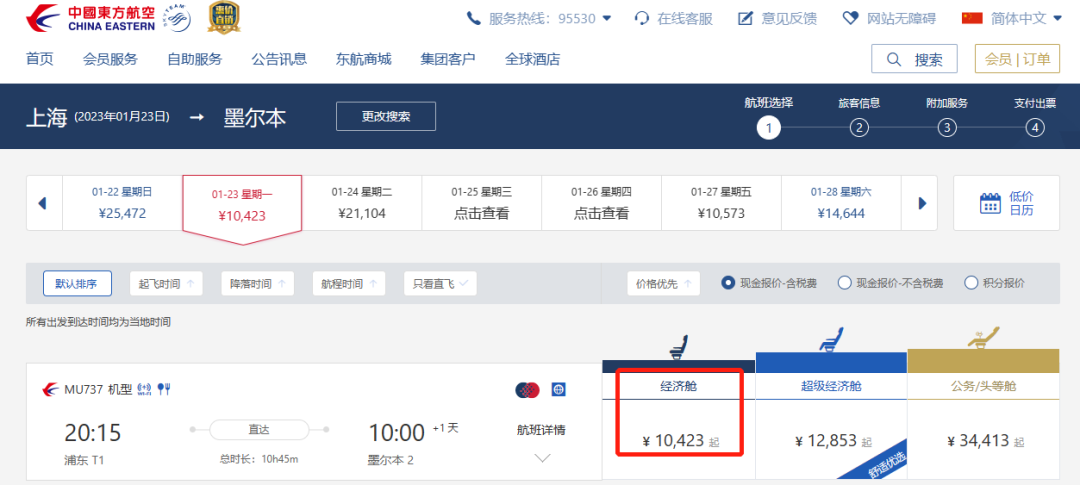The image size is (1080, 485).
Task: Click the blue globe icon on MU737 row
Action: pyautogui.click(x=559, y=390)
